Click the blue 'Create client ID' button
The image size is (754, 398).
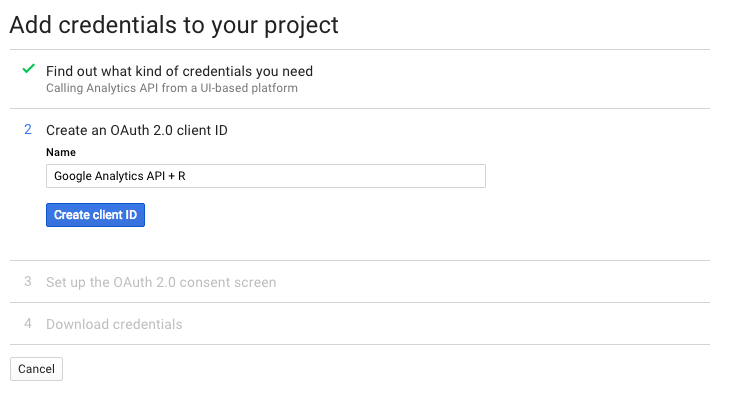(95, 215)
